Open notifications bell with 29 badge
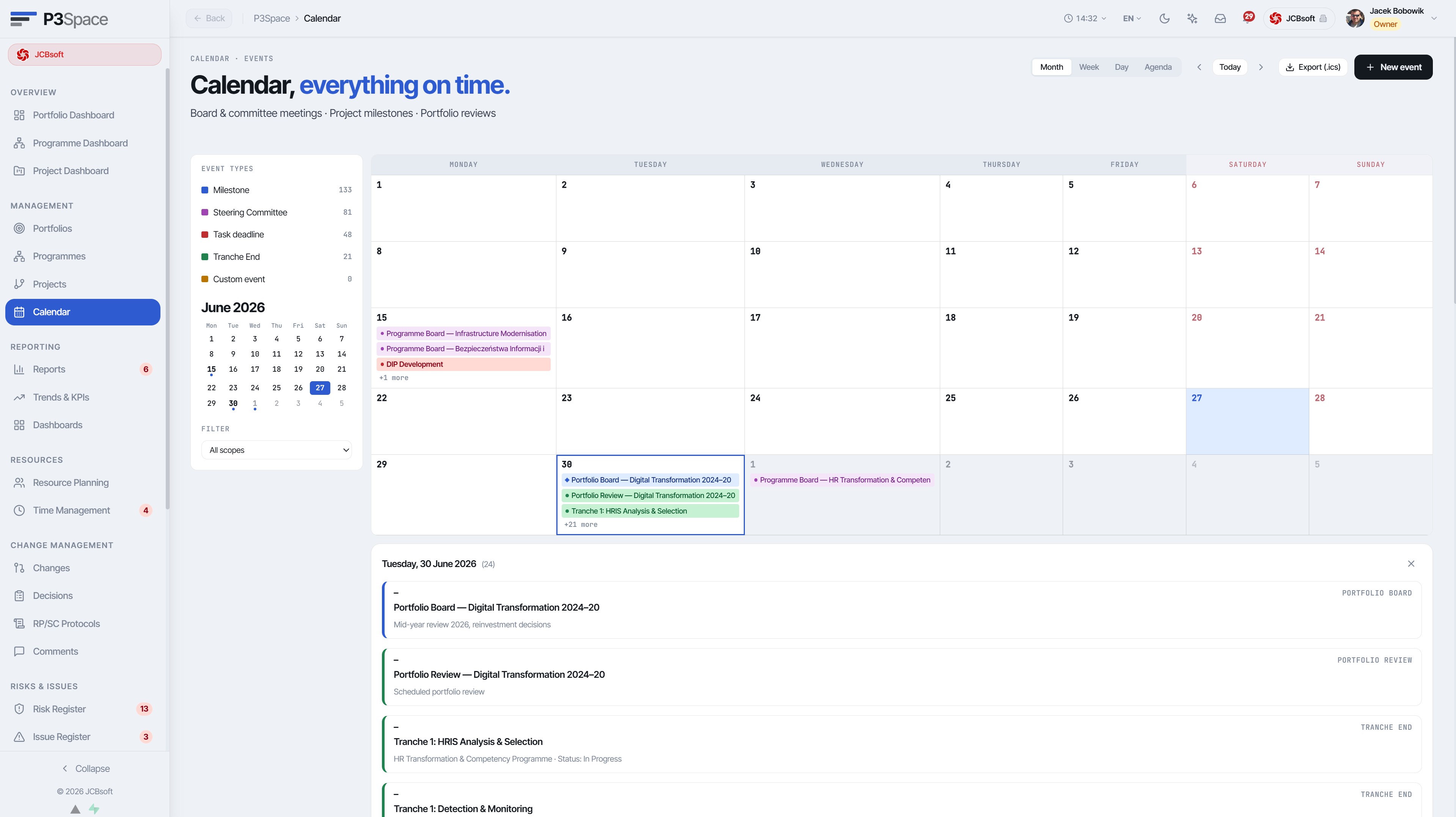This screenshot has width=1456, height=817. point(1247,18)
